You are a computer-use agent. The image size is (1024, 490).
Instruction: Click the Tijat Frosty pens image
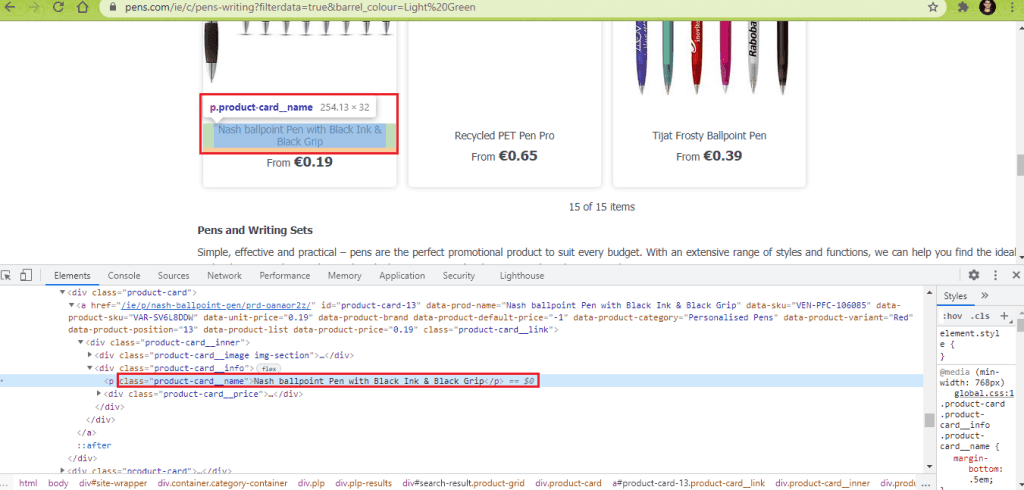pos(710,56)
